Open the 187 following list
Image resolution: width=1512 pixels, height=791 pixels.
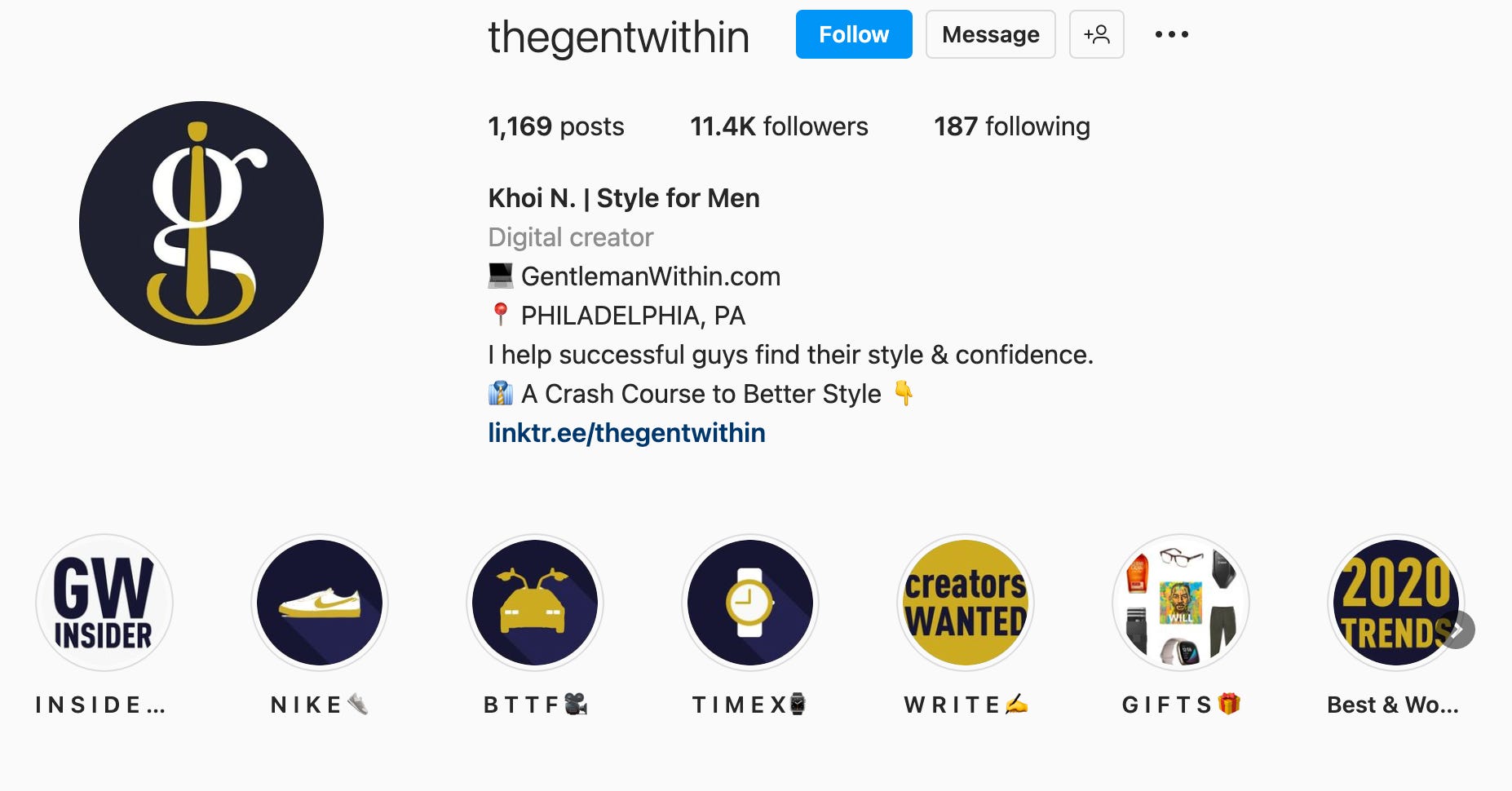(x=1012, y=126)
